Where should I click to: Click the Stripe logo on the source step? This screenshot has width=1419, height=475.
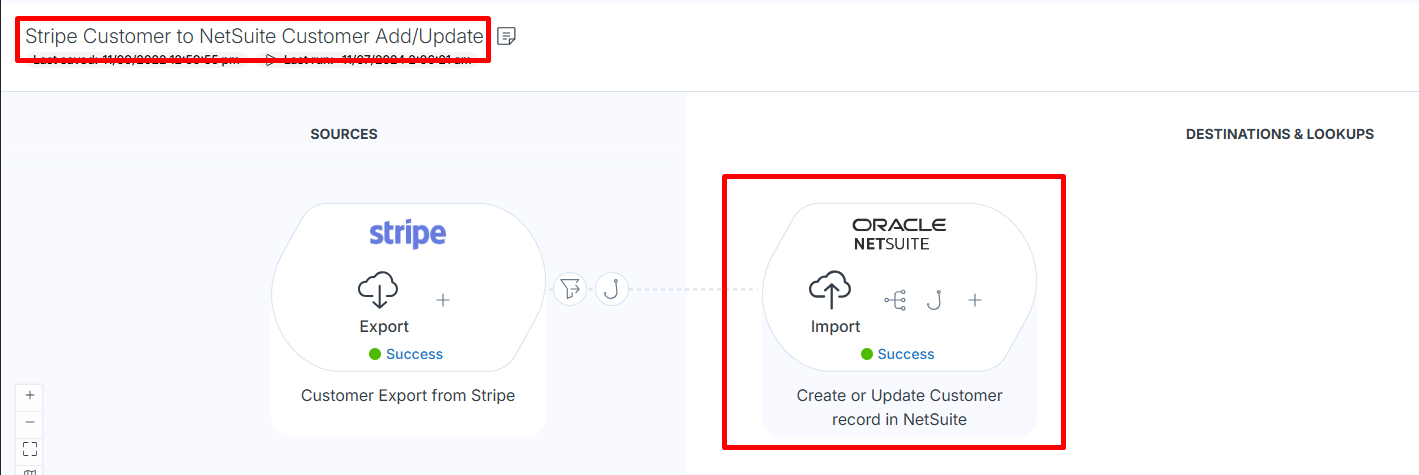(x=408, y=234)
